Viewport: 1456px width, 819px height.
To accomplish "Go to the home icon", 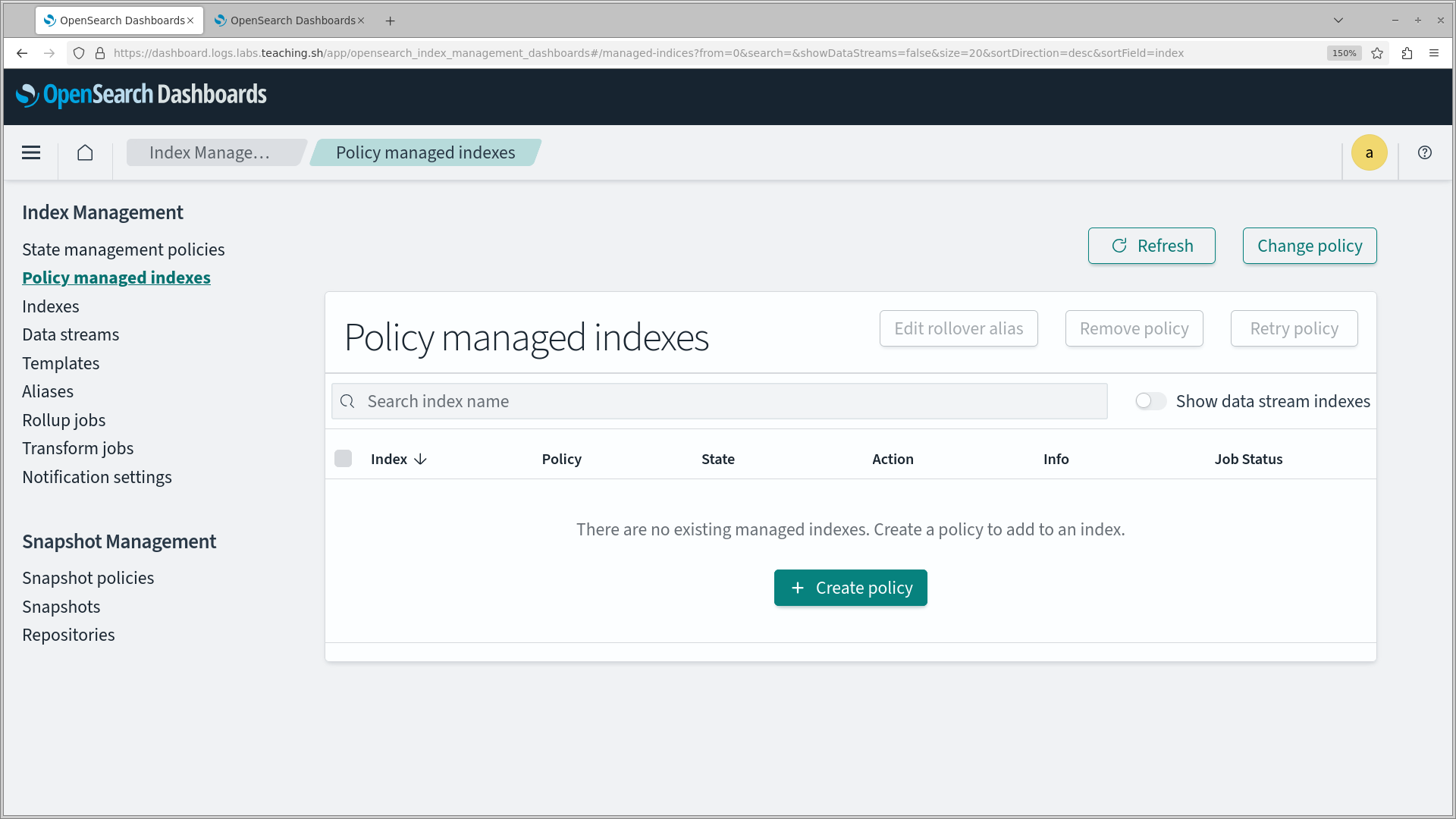I will coord(85,152).
